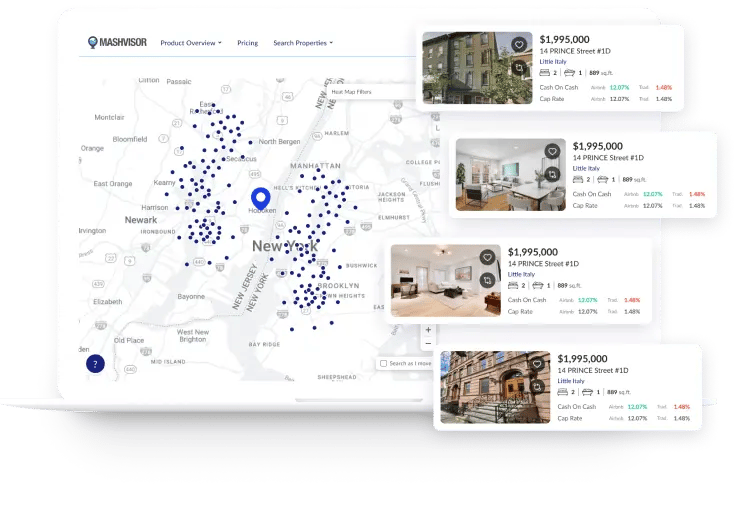
Task: Click the MANHATTAN map label
Action: [315, 165]
